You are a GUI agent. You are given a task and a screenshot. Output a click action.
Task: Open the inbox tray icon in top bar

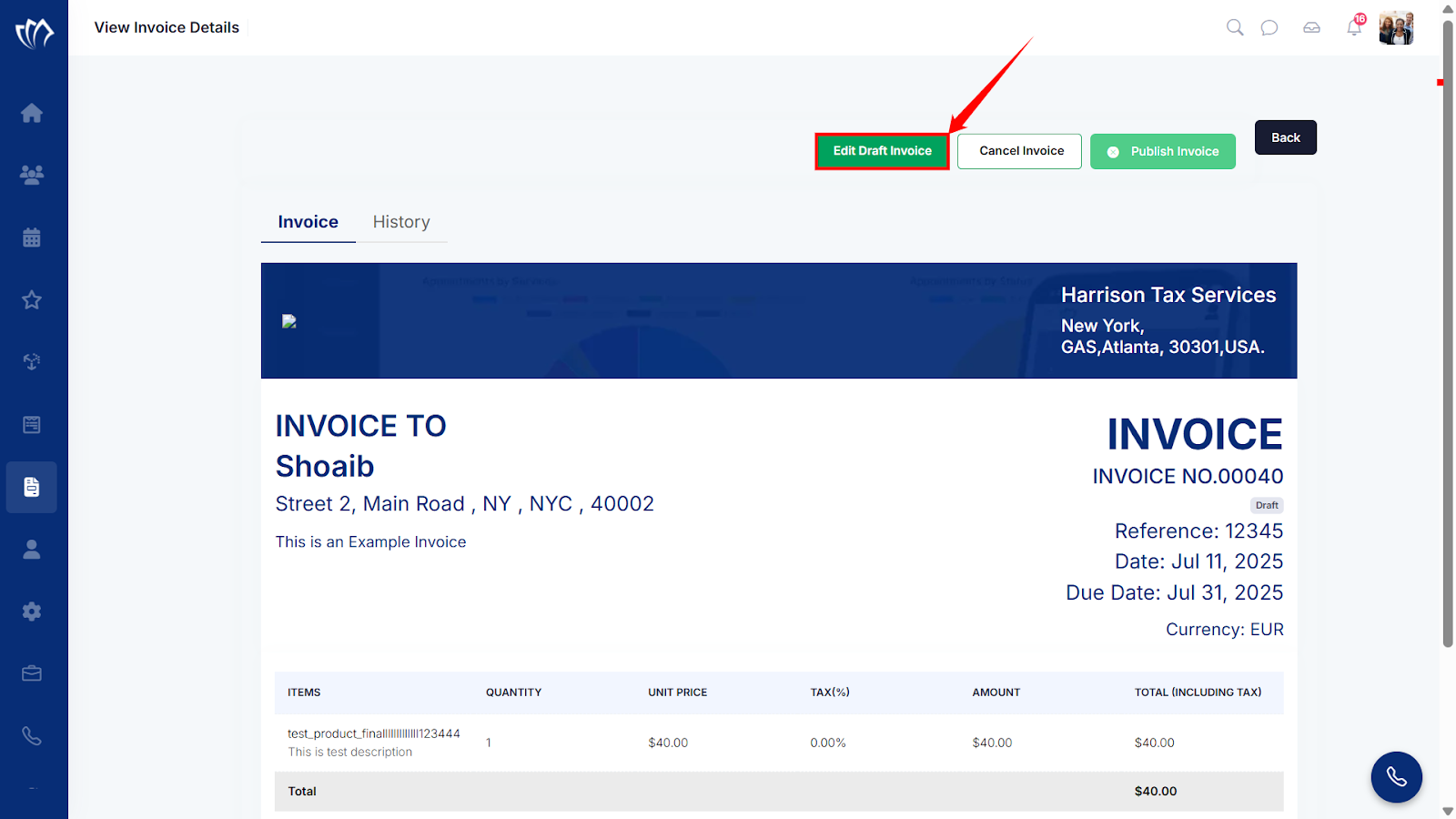[x=1311, y=27]
